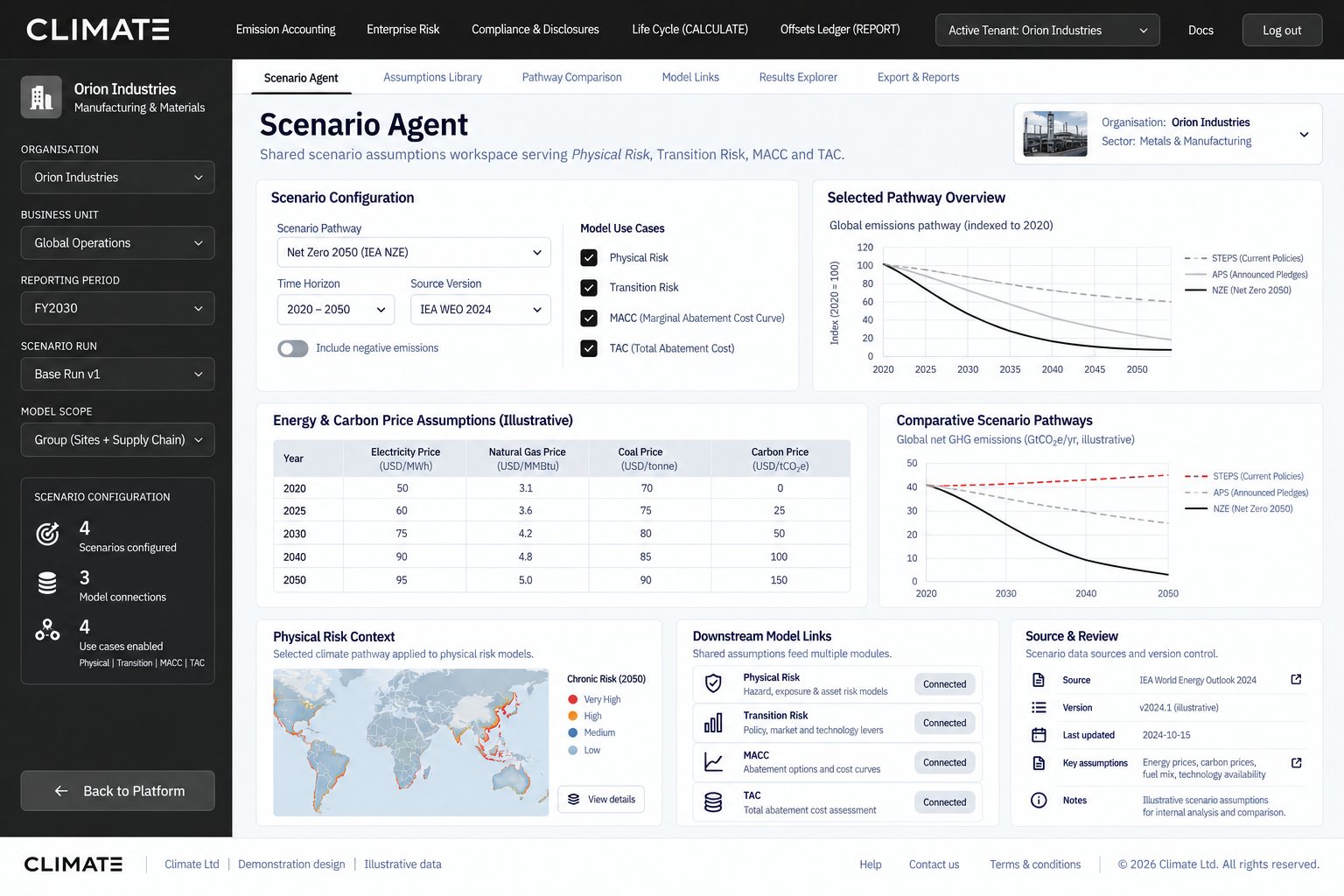Click the target icon beside Scenarios configured

point(47,533)
